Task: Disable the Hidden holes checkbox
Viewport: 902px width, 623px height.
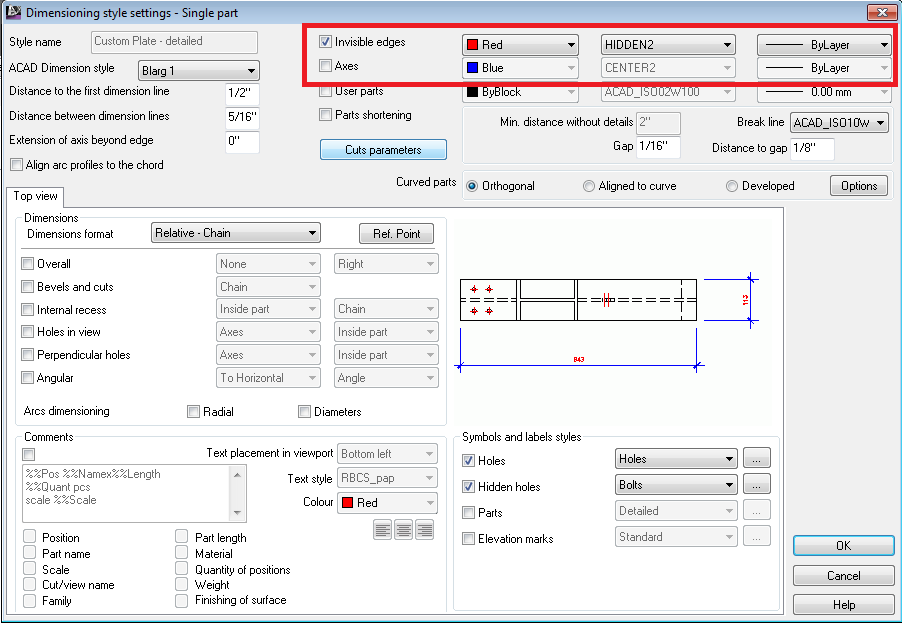Action: (x=468, y=484)
